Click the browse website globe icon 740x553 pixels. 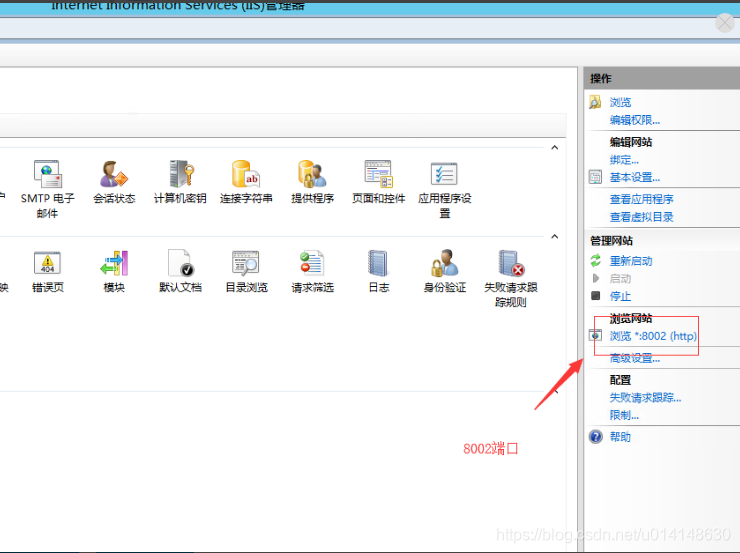coord(595,335)
